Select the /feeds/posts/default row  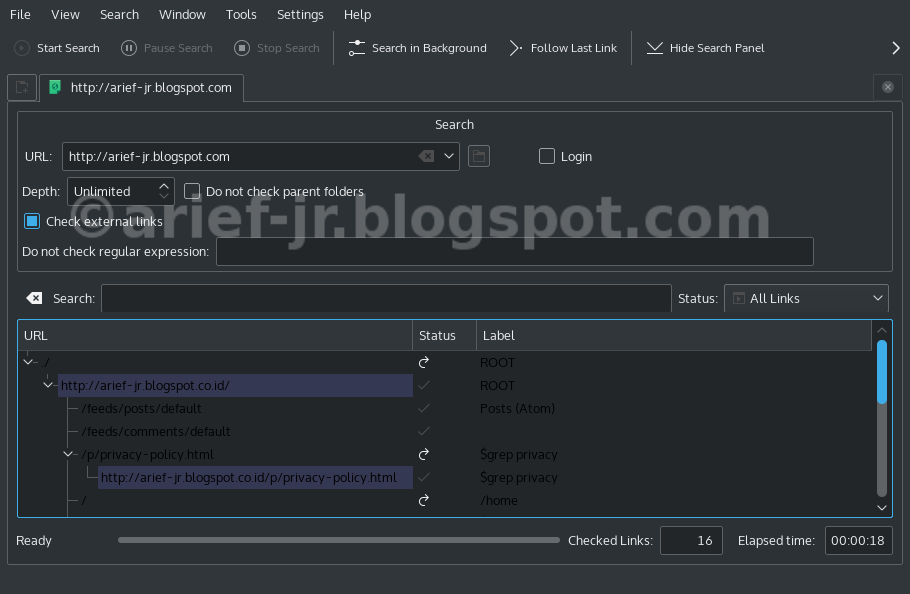(141, 408)
